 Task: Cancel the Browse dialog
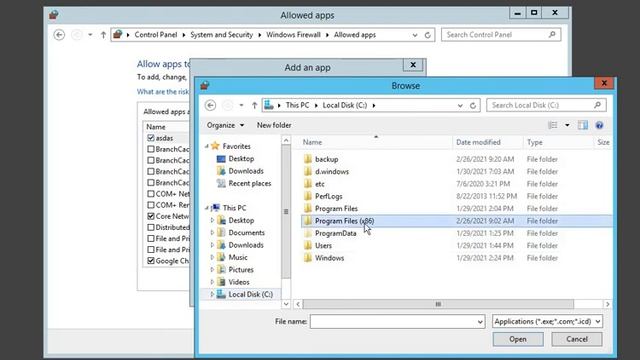click(x=577, y=339)
